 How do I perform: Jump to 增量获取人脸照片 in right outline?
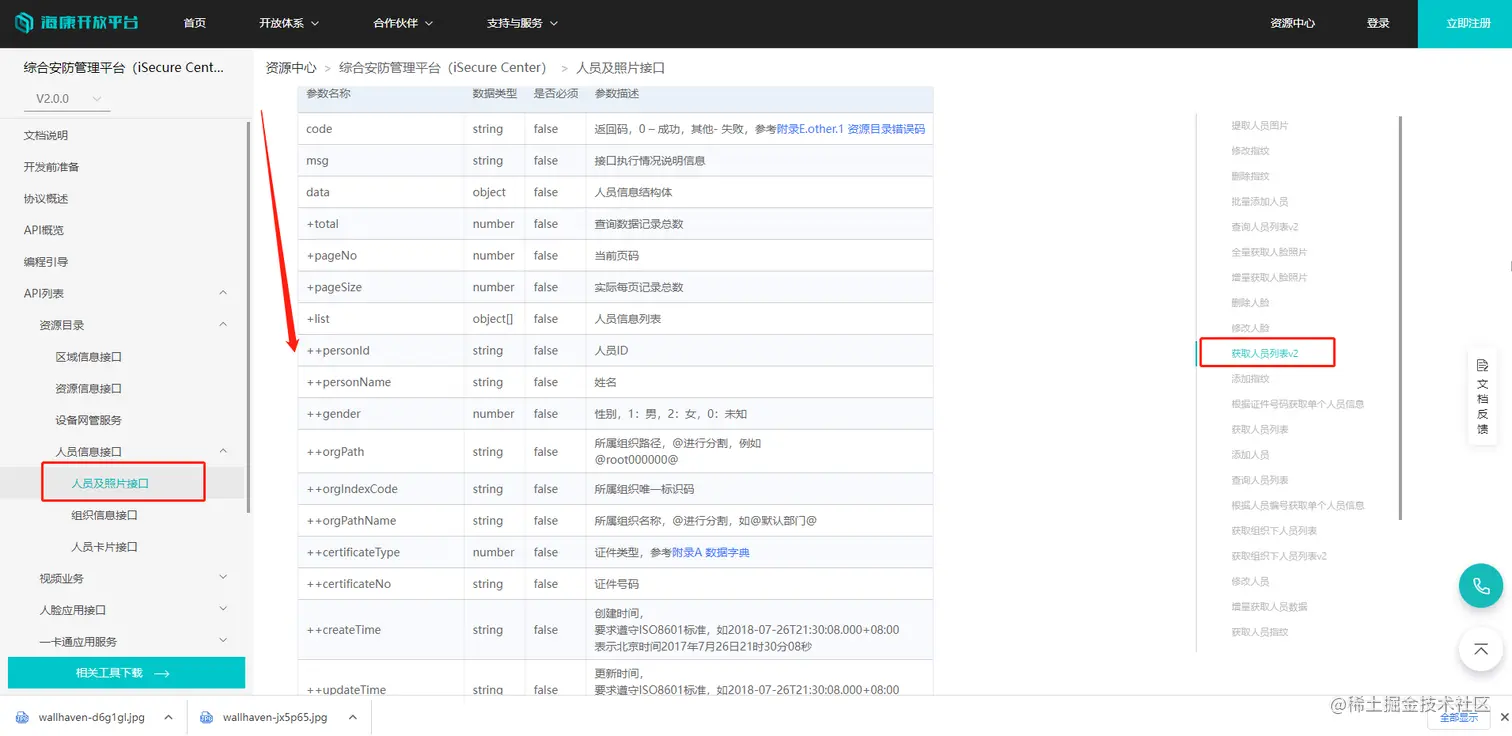coord(1269,277)
